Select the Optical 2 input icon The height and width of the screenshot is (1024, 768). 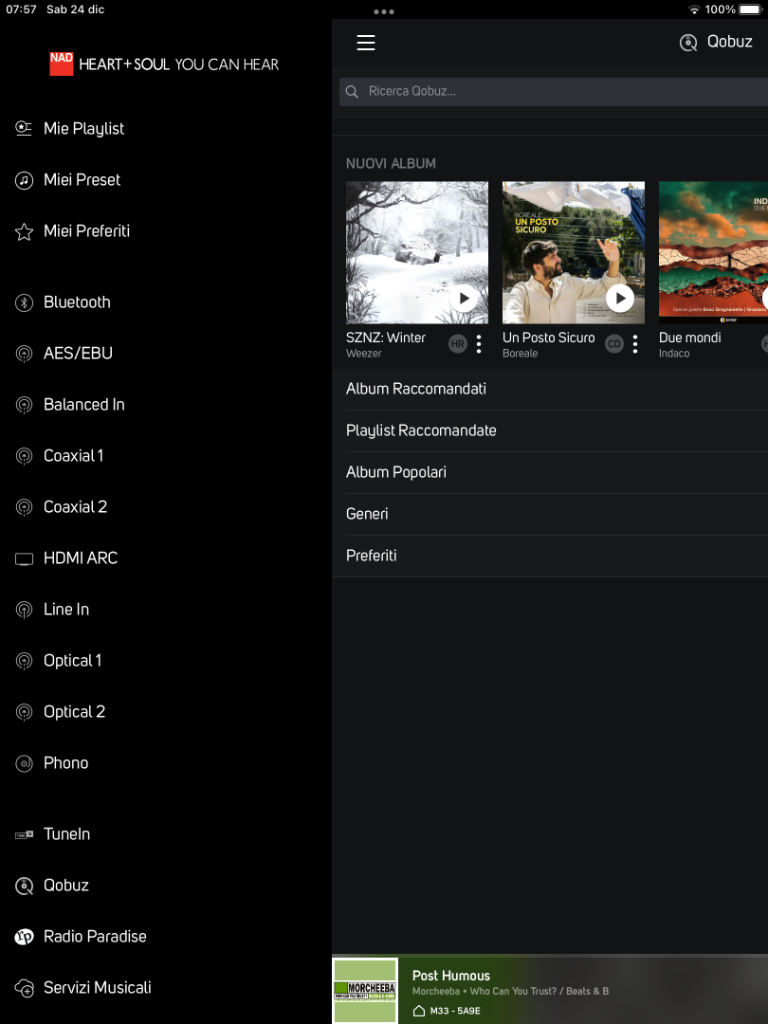click(24, 712)
